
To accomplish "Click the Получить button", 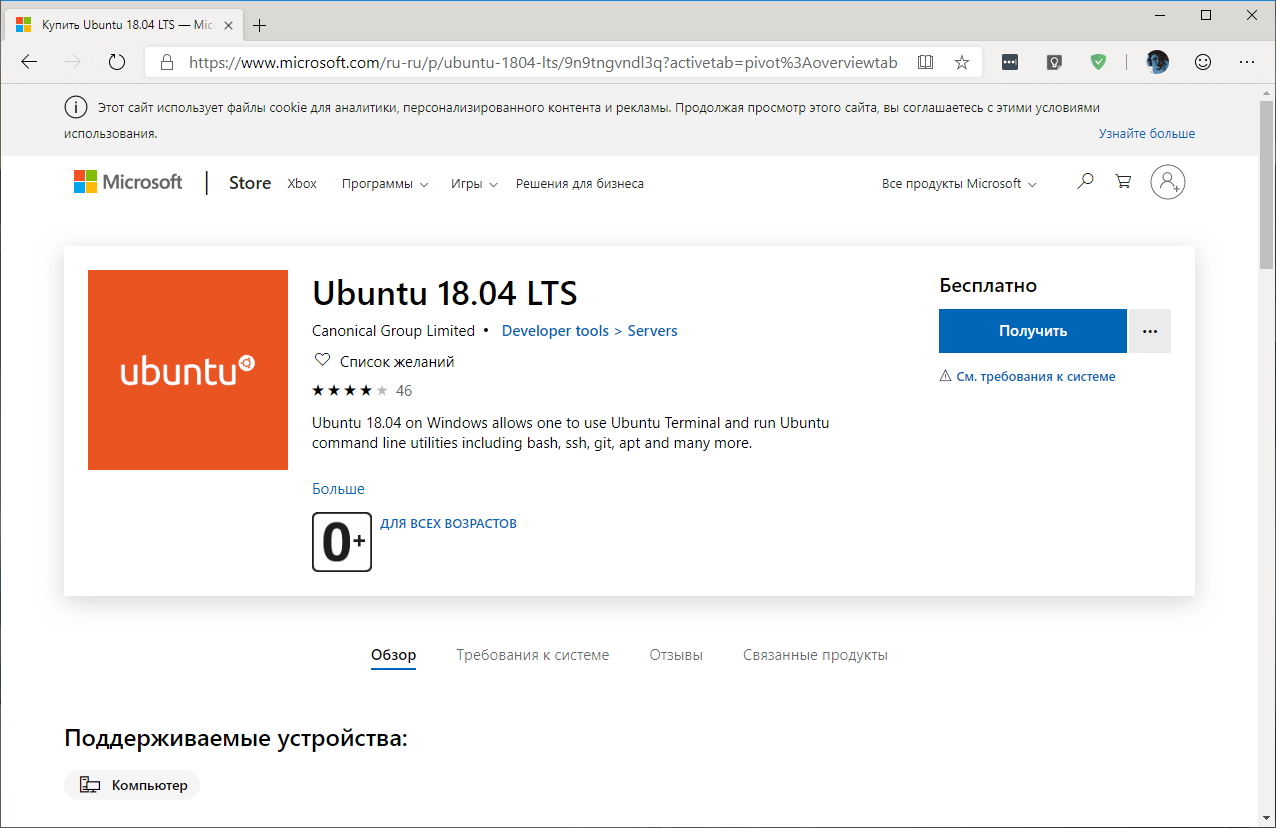I will pos(1032,330).
